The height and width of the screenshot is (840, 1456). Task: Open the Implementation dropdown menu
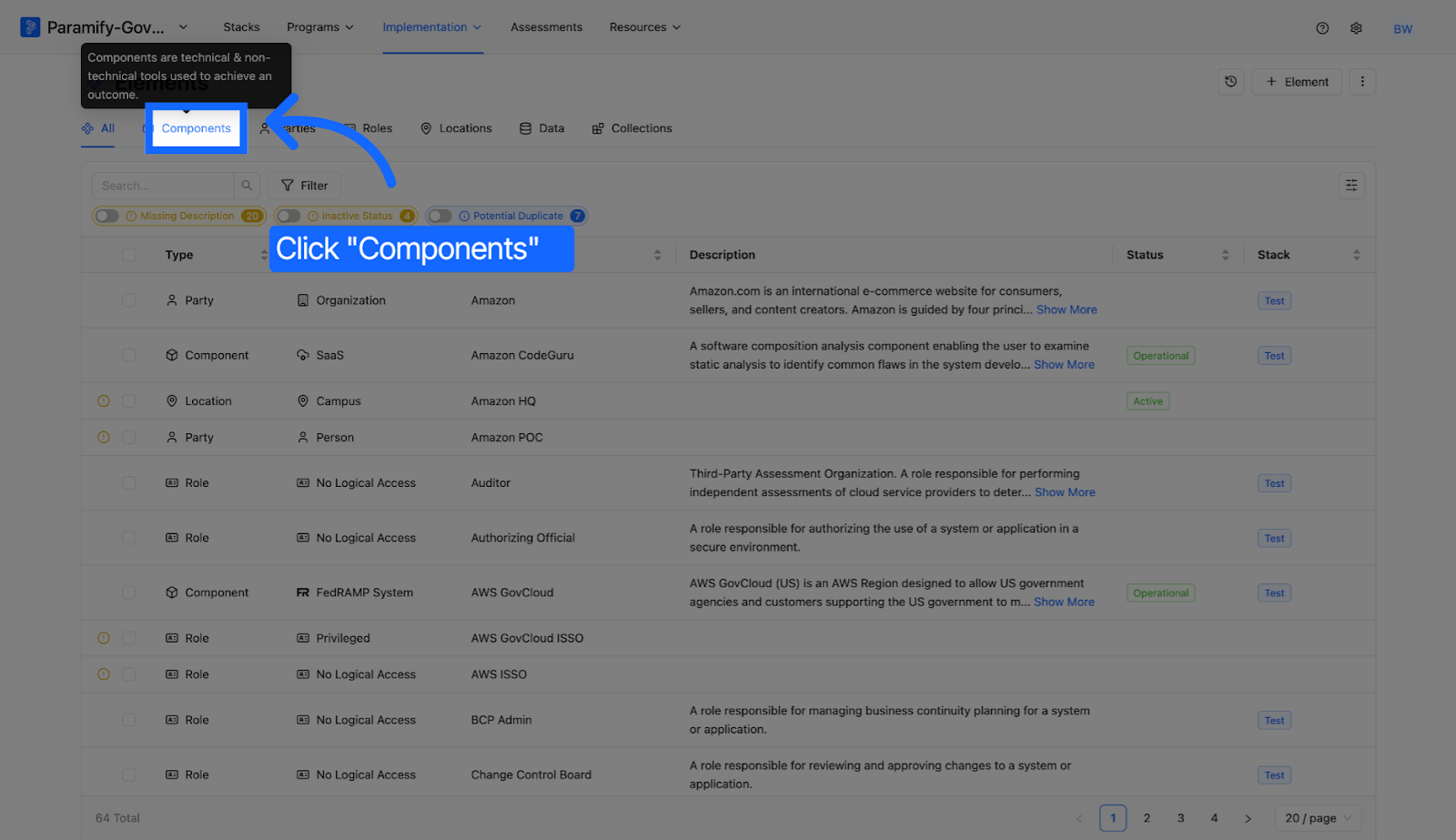432,27
